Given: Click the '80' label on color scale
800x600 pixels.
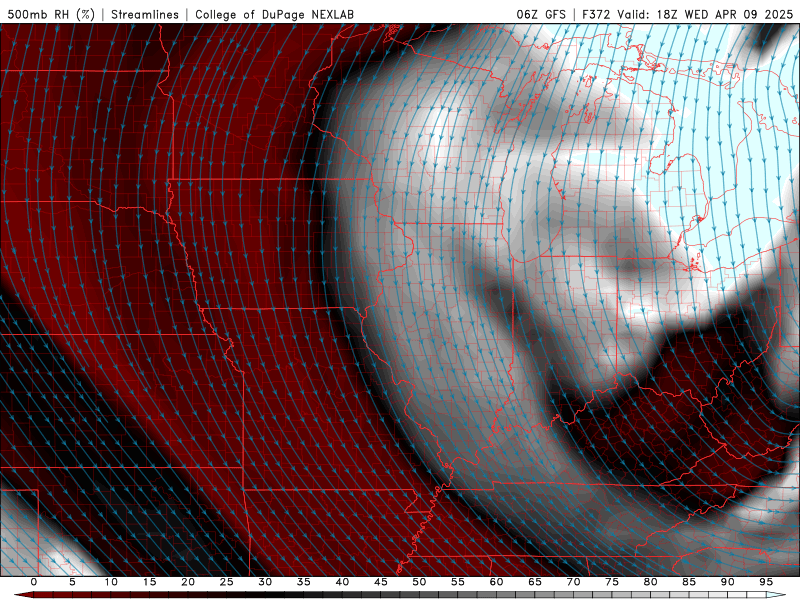Looking at the screenshot, I should coord(650,582).
